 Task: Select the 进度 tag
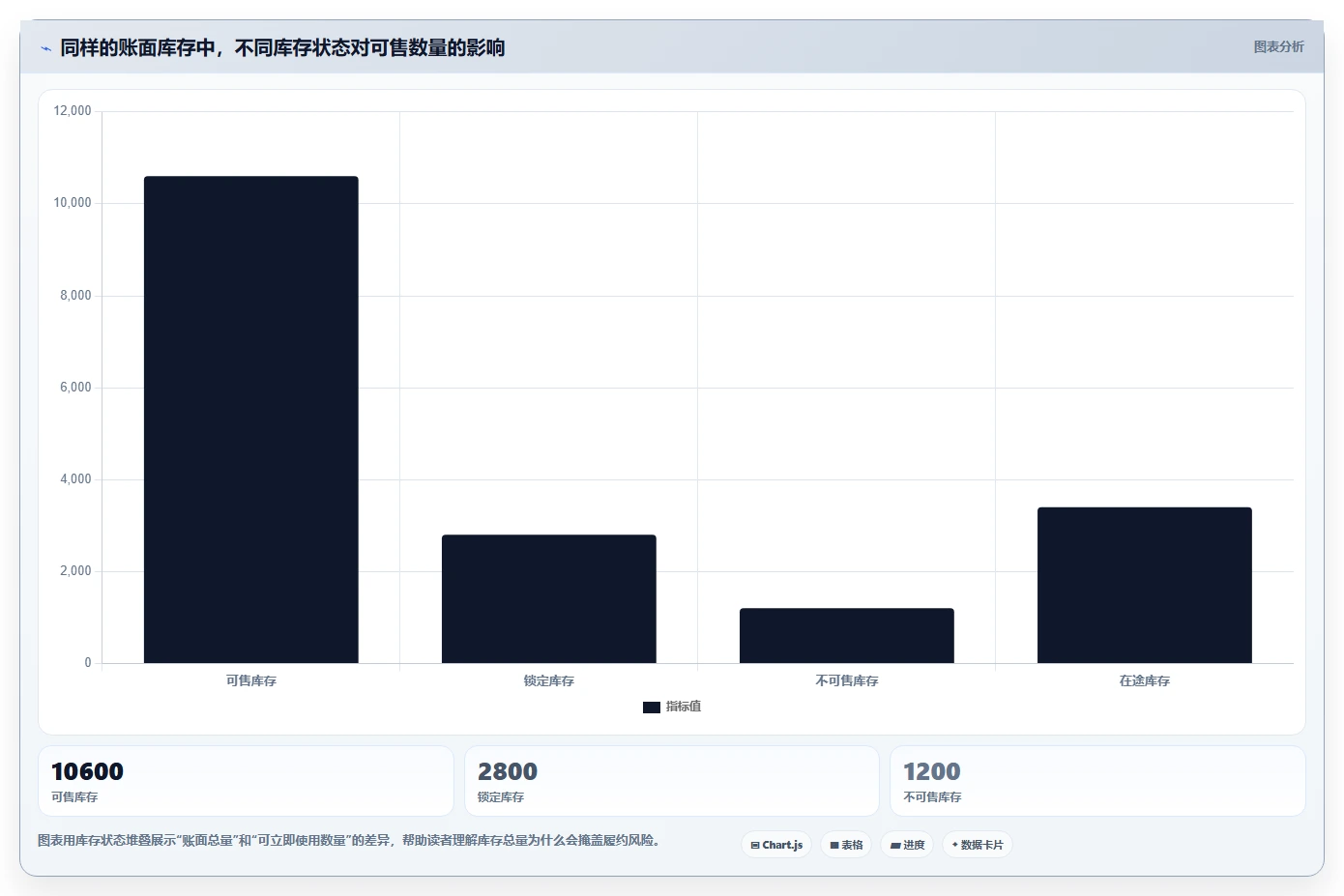907,845
